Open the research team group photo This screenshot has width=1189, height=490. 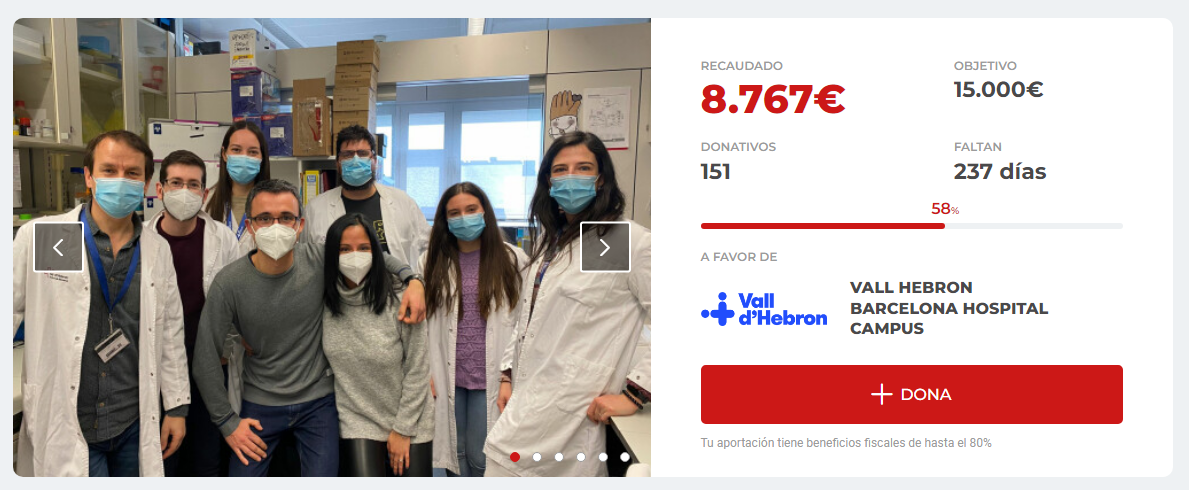332,247
